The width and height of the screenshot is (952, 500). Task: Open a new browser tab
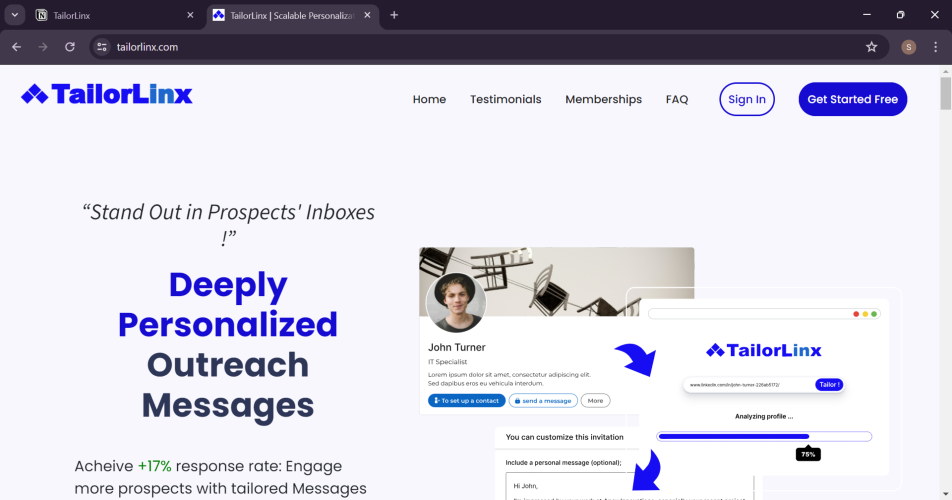click(394, 15)
